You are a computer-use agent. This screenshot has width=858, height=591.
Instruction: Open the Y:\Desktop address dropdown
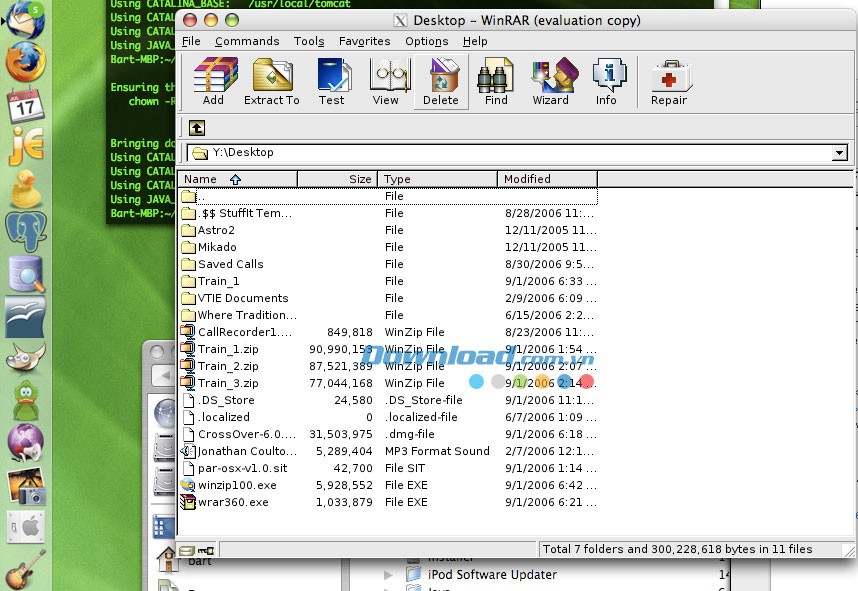tap(840, 152)
